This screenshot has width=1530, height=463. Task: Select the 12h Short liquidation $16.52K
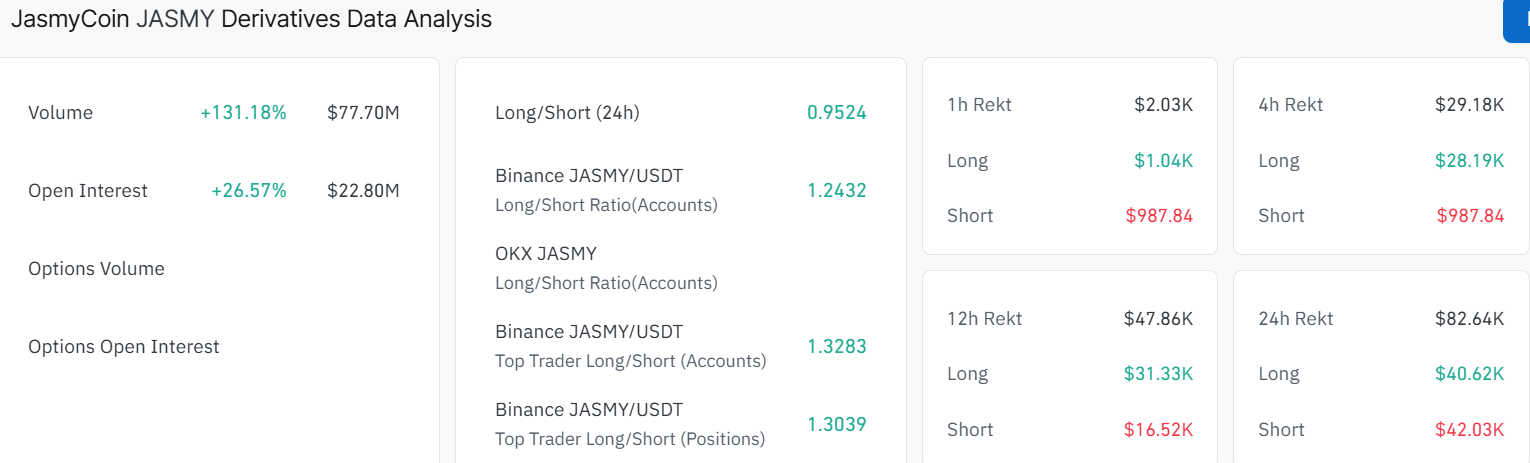[x=1158, y=430]
